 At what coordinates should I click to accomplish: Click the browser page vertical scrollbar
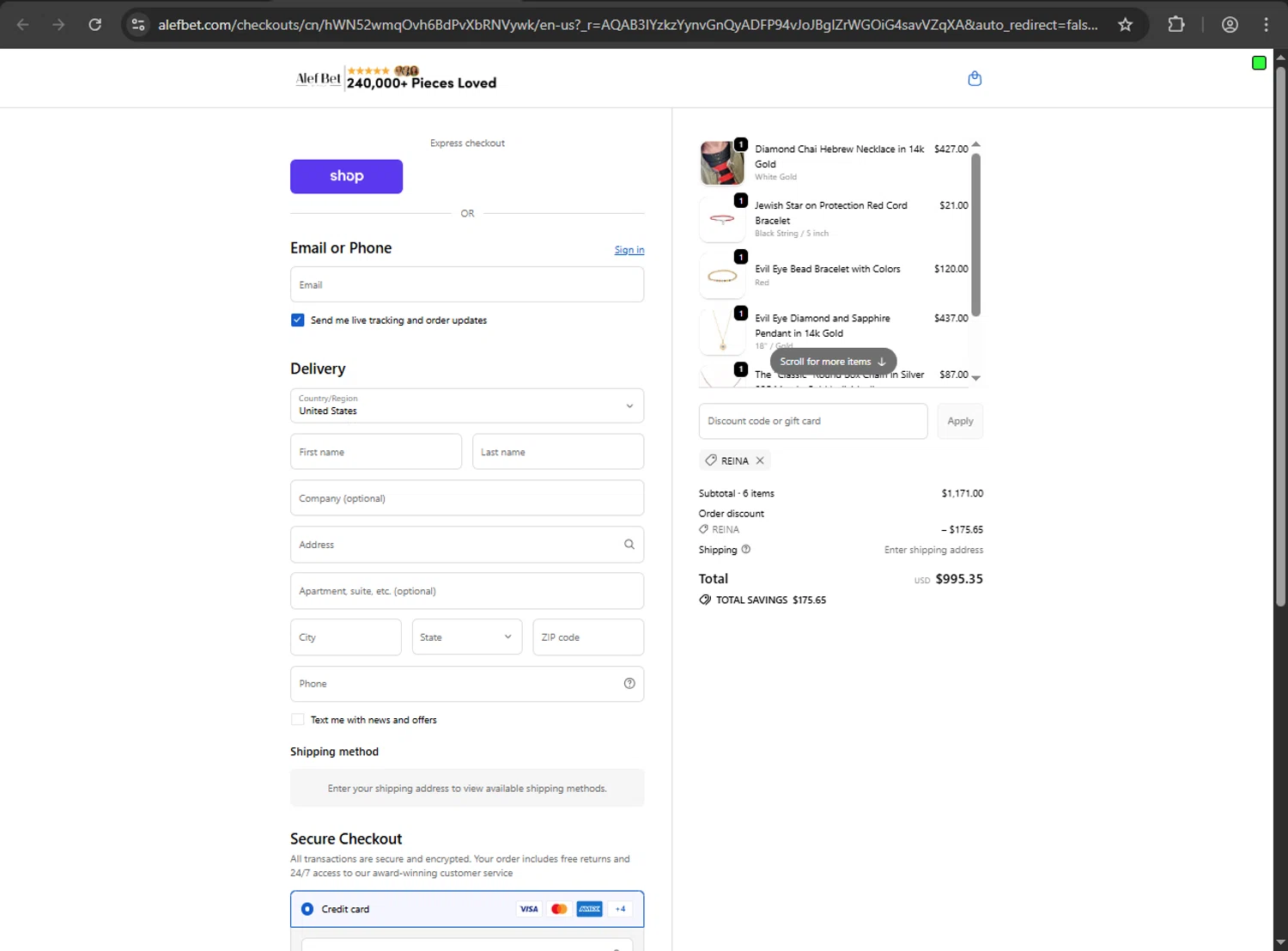(x=1280, y=335)
